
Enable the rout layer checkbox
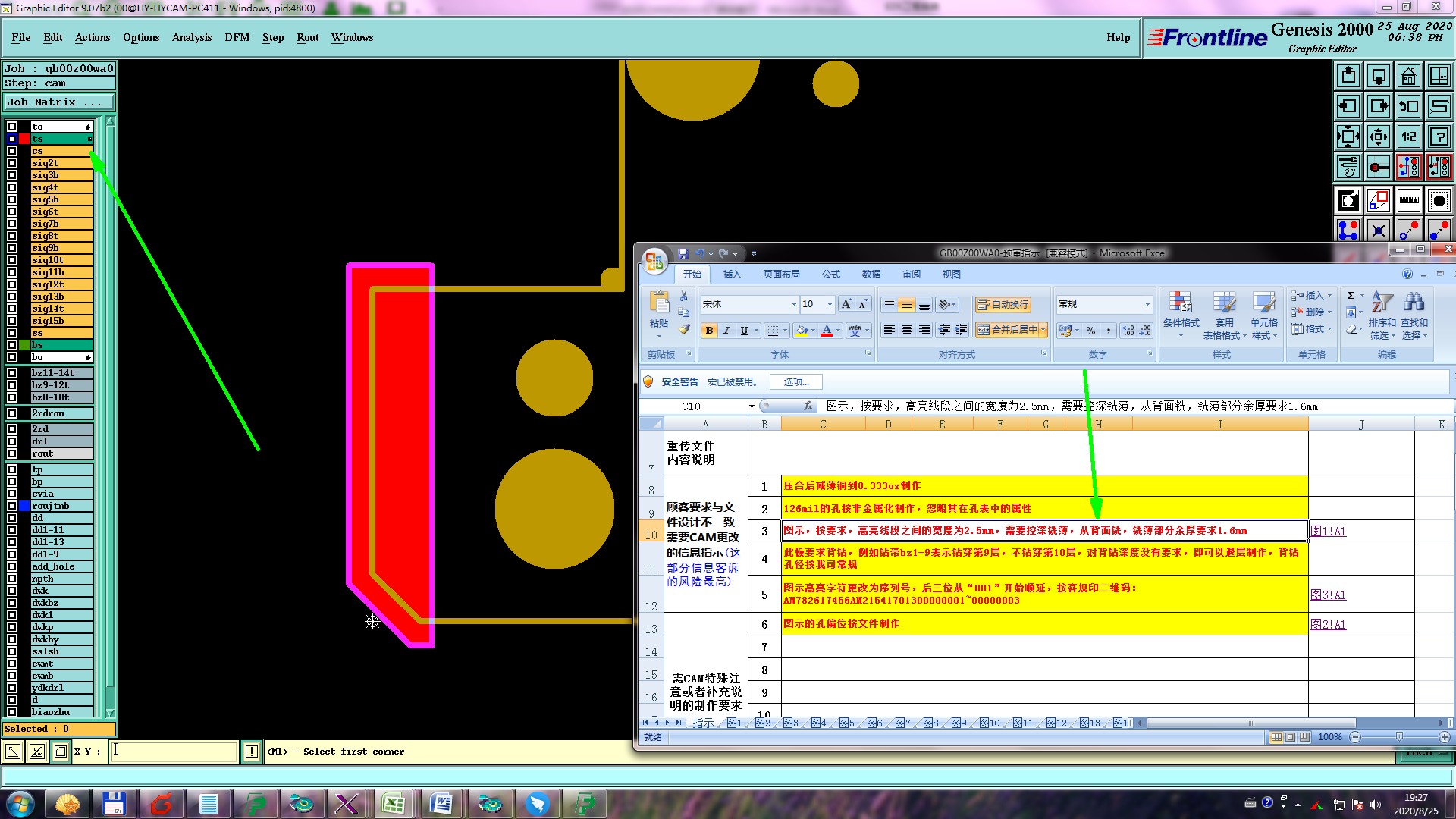(x=12, y=453)
